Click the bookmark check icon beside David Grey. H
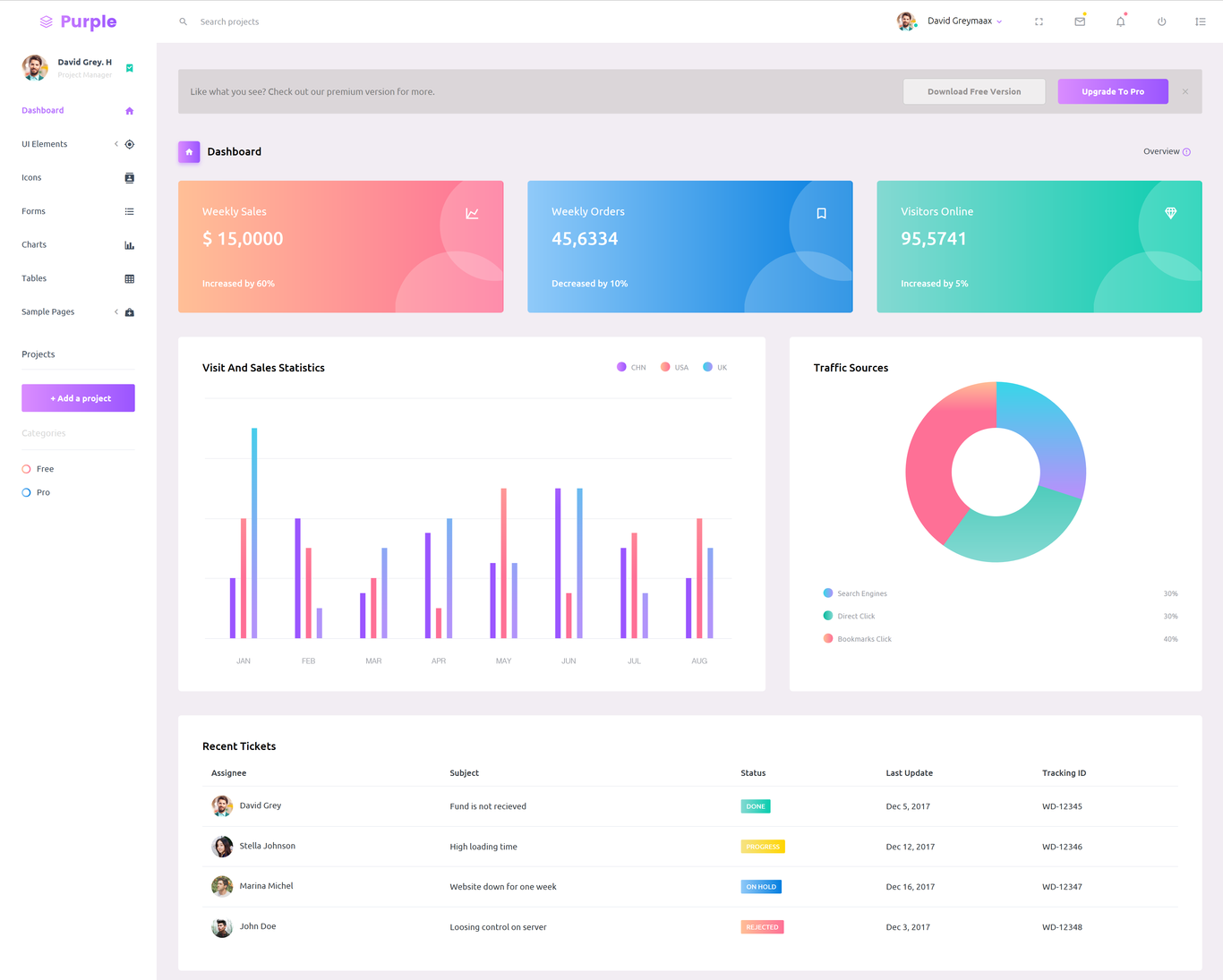Screen dimensions: 1223x980 (x=130, y=68)
